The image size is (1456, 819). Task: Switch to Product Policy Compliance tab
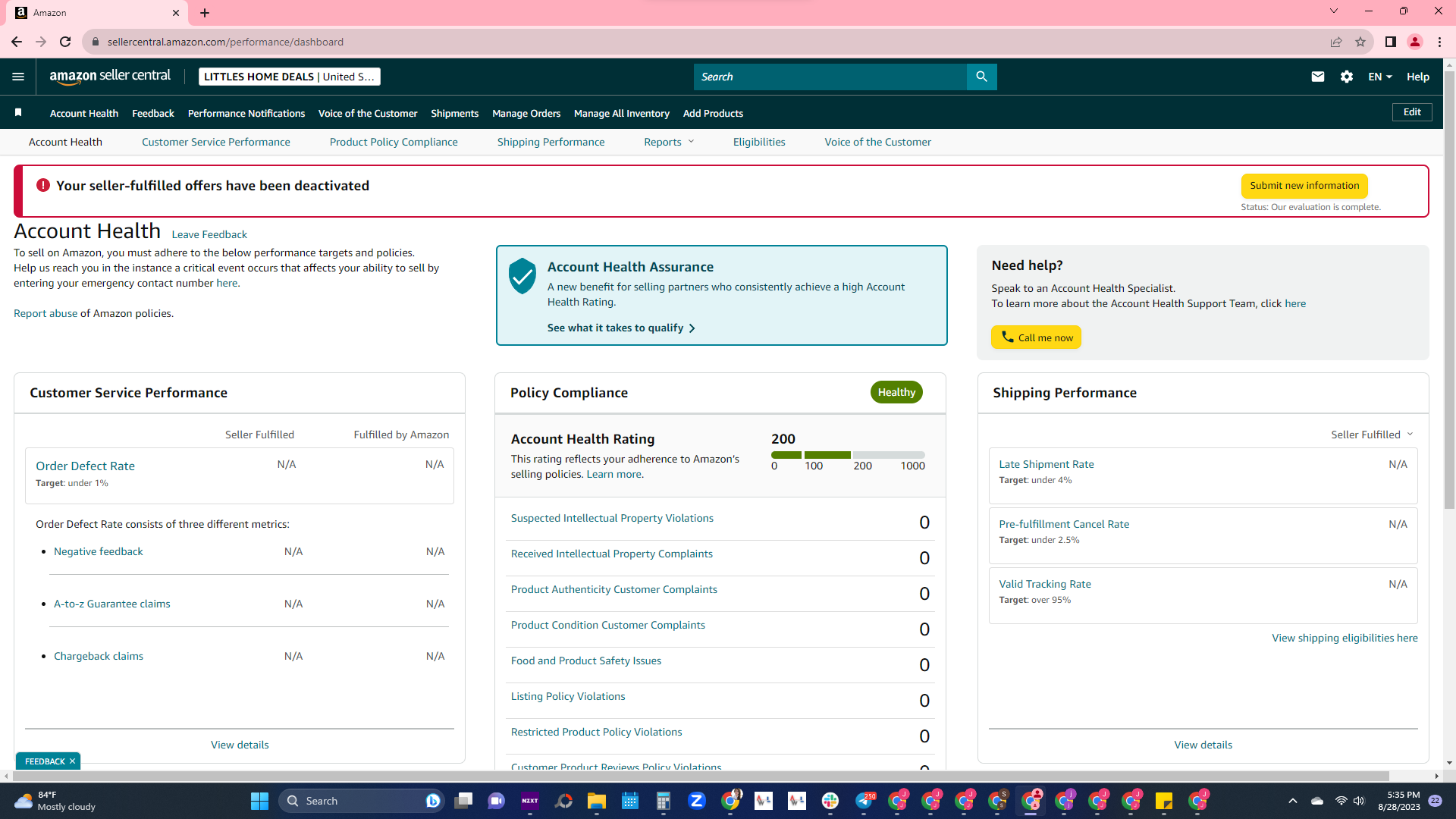[x=394, y=142]
